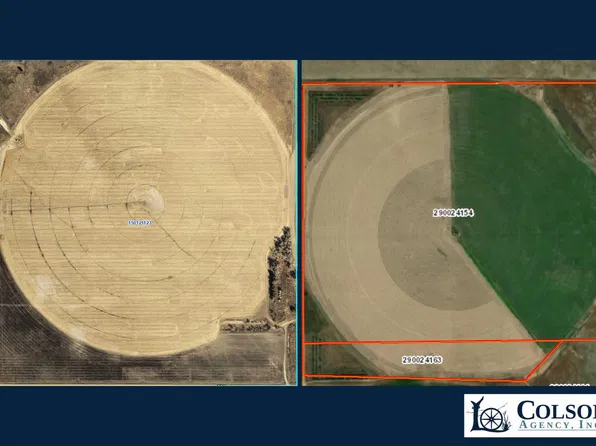Select the tree cluster beside the circular field
The width and height of the screenshot is (596, 446).
[x=281, y=262]
